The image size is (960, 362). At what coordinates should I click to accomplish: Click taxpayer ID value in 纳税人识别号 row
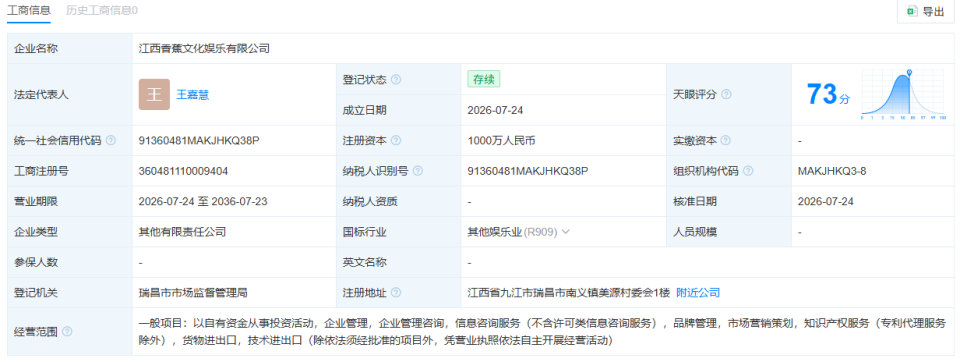pyautogui.click(x=528, y=171)
